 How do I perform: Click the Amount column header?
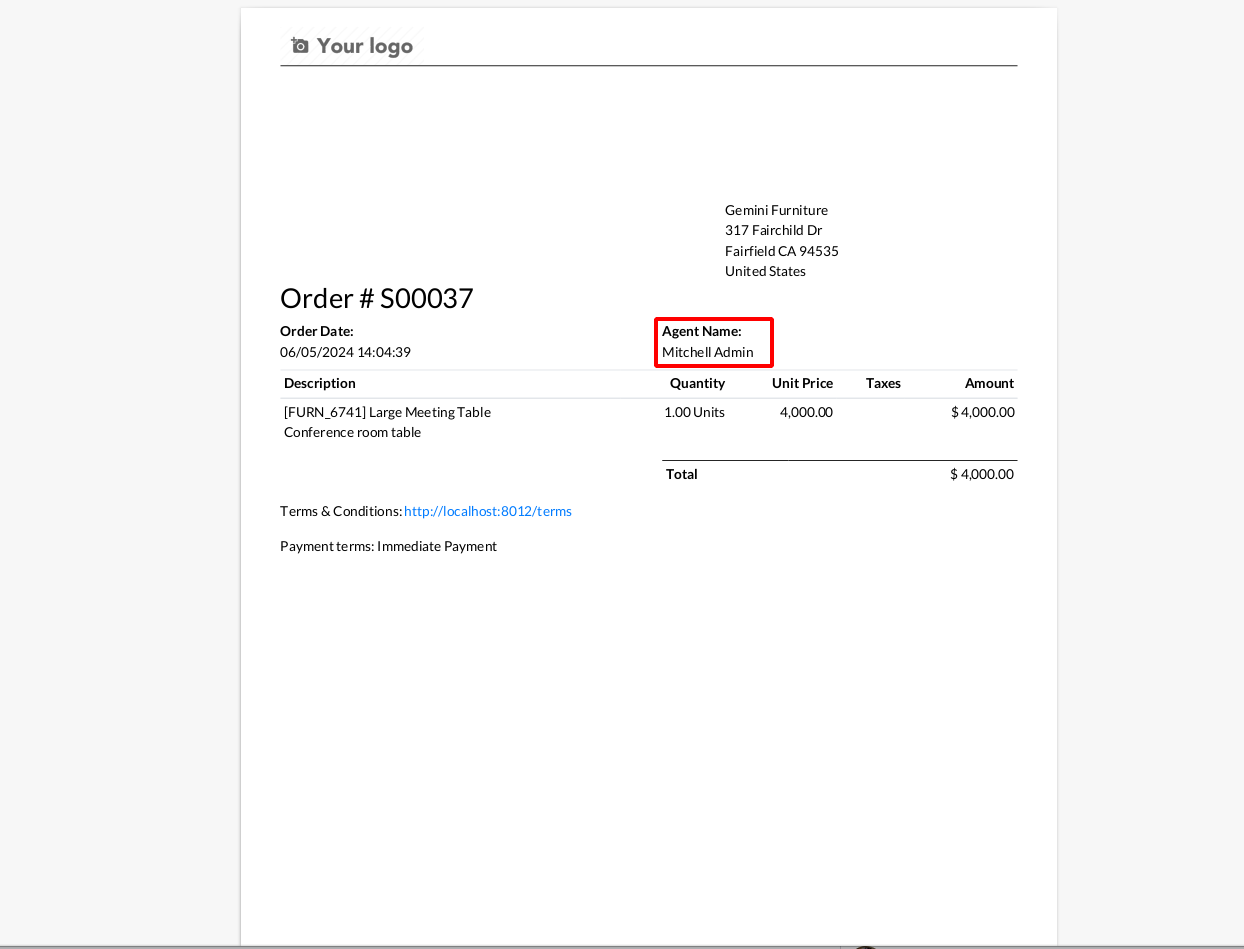(x=989, y=383)
